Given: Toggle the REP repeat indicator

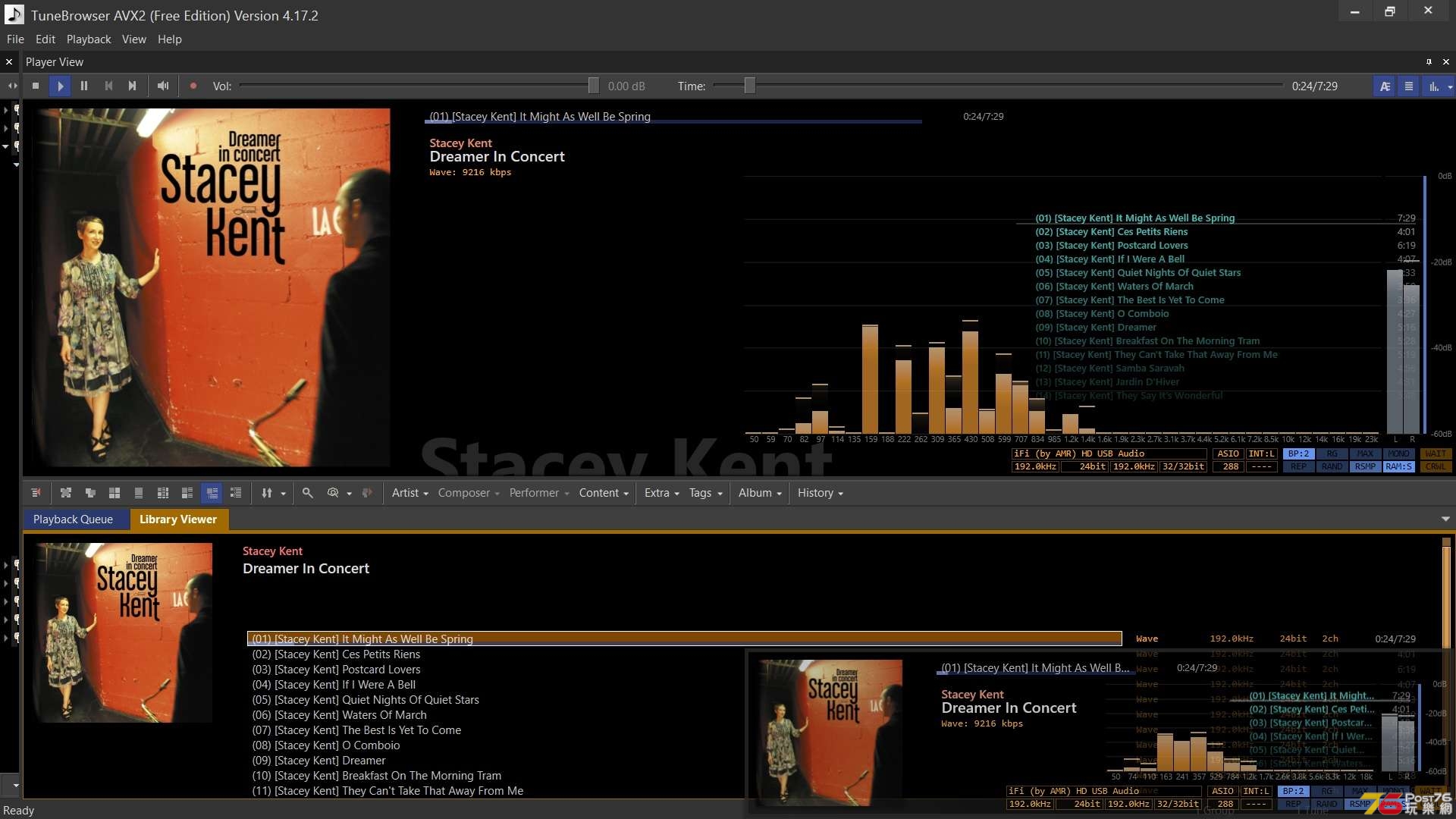Looking at the screenshot, I should 1298,467.
